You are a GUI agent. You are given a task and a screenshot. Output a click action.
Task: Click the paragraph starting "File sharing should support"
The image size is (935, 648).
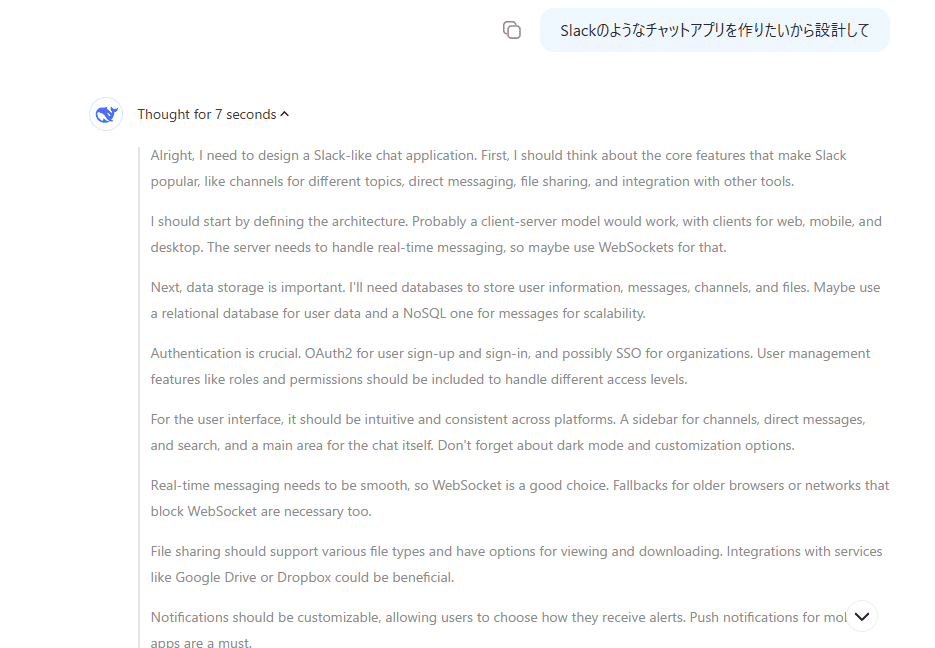500,564
